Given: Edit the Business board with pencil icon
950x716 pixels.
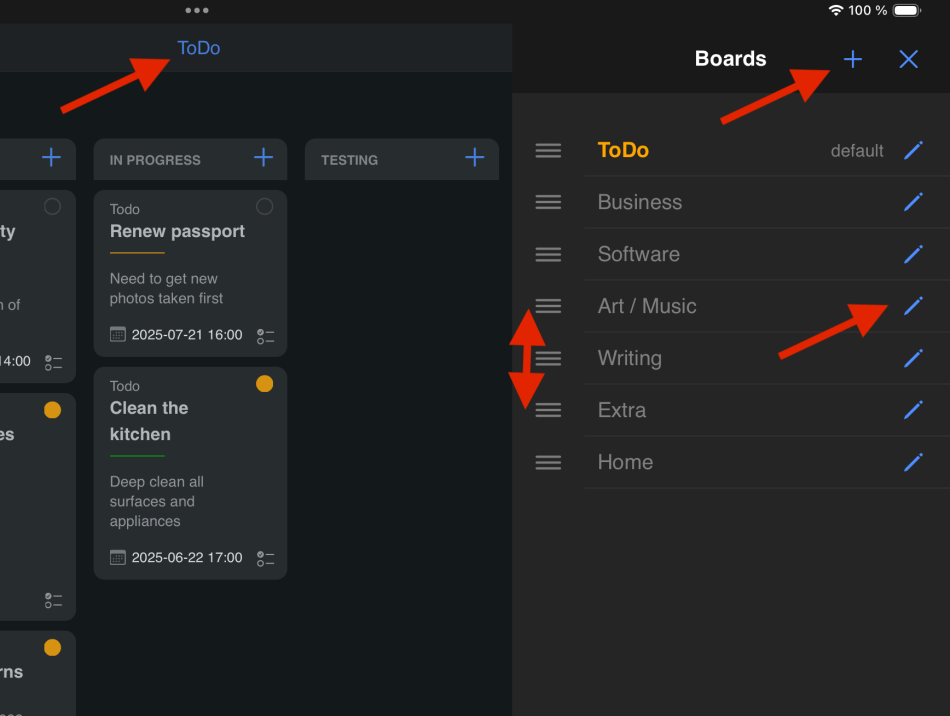Looking at the screenshot, I should pos(913,202).
